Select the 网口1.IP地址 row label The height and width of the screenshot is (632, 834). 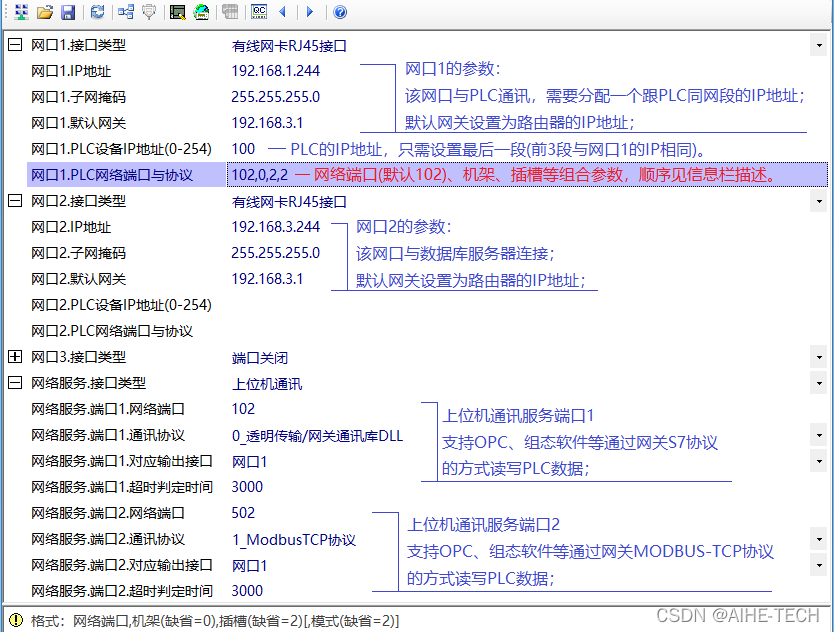71,71
